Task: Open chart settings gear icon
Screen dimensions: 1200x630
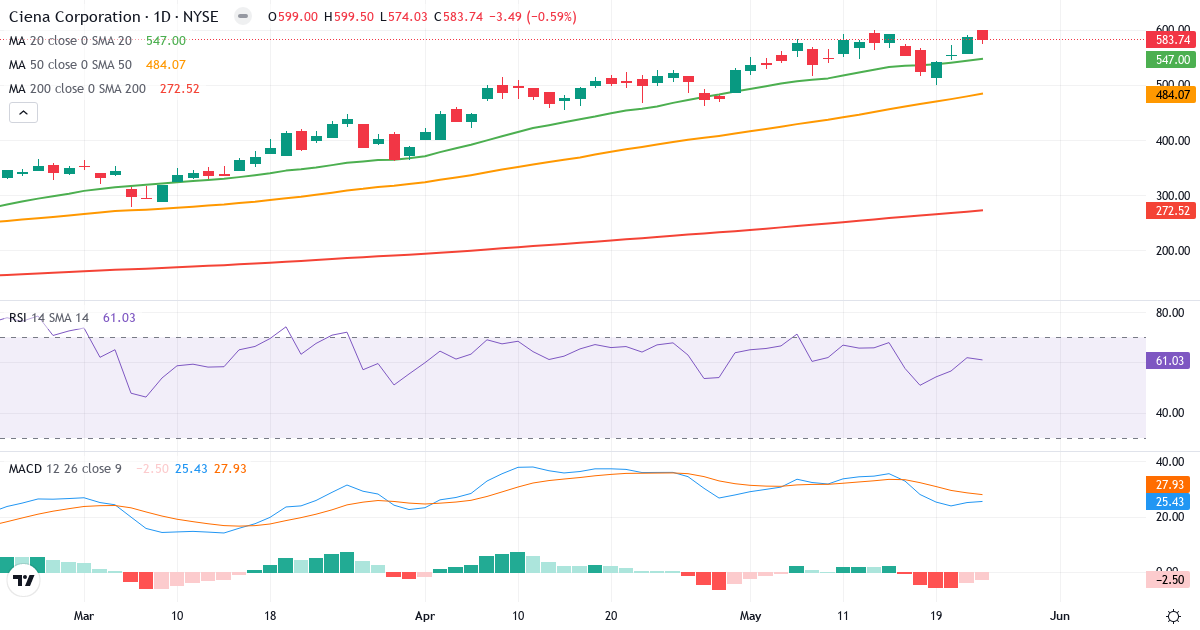Action: [1172, 615]
